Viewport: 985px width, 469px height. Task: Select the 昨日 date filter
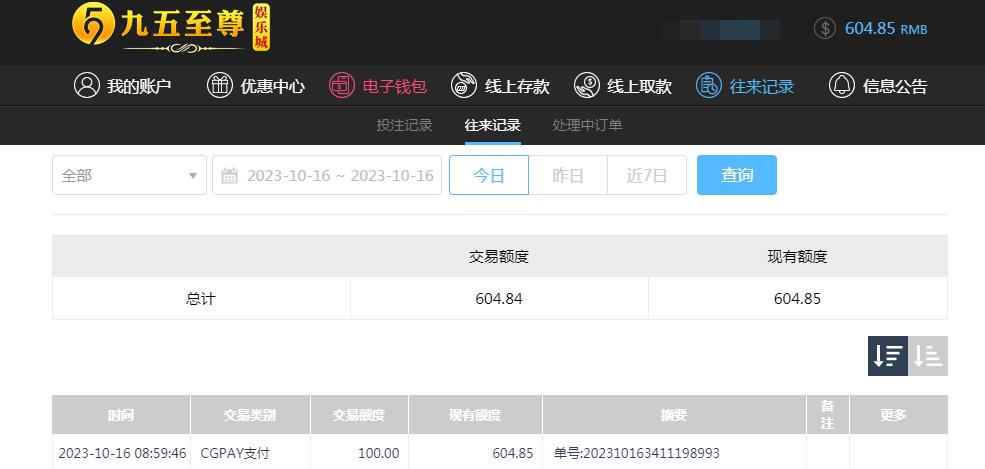568,175
